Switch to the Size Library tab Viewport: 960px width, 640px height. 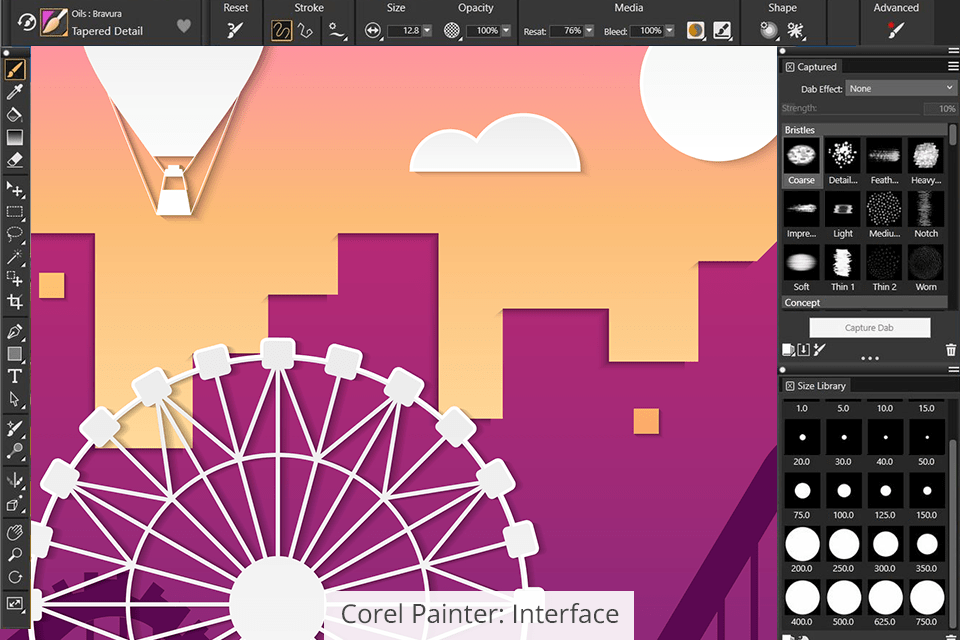point(815,386)
